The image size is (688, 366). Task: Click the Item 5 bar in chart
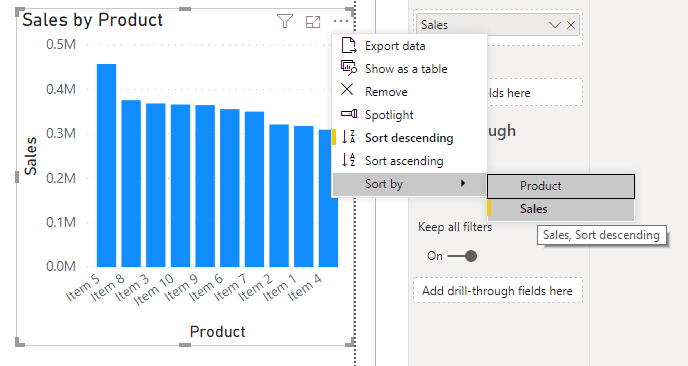[x=106, y=165]
